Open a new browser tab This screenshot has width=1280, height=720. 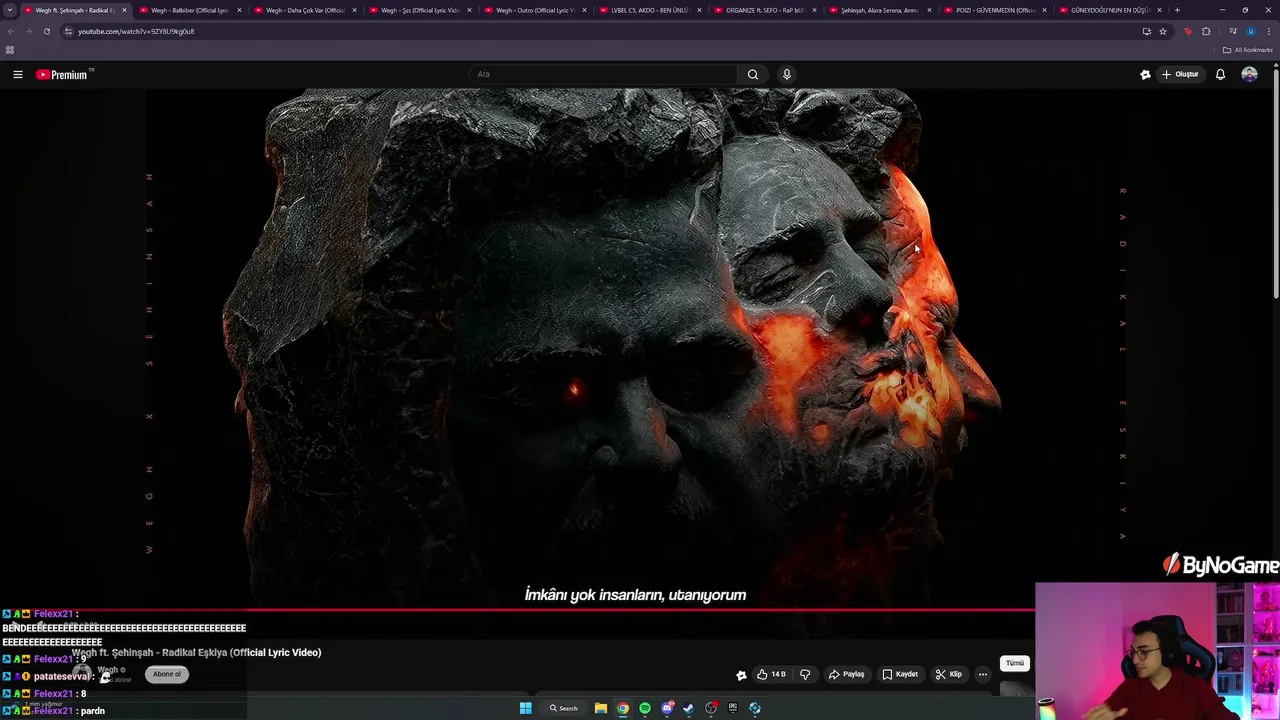(x=1177, y=10)
